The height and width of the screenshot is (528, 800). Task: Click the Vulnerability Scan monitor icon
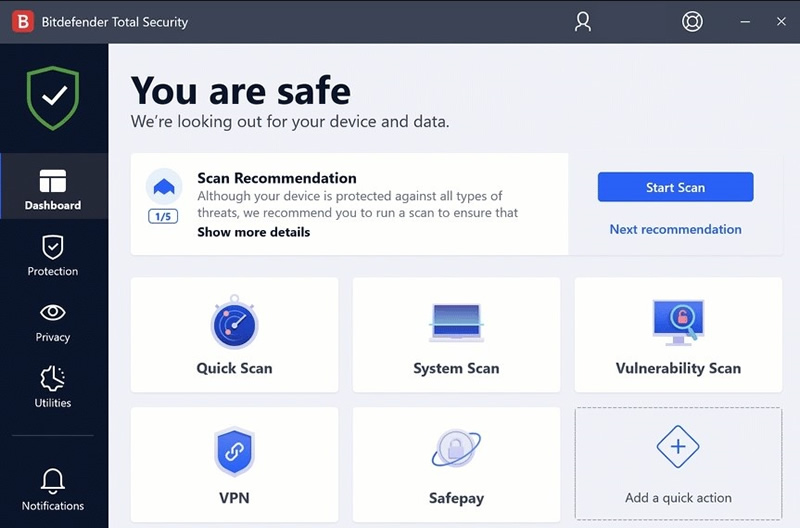(678, 322)
